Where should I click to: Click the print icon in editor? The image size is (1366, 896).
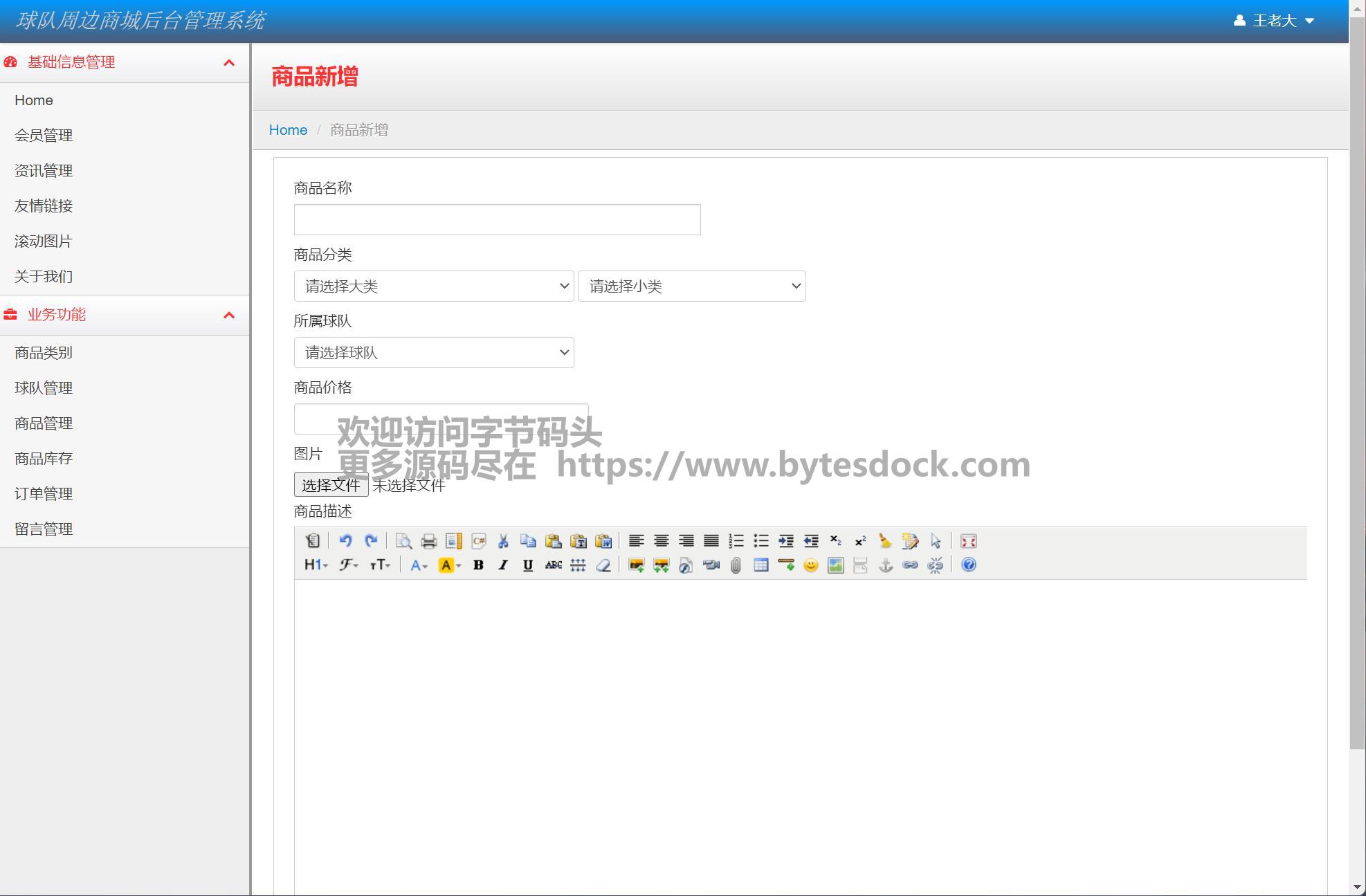coord(428,541)
